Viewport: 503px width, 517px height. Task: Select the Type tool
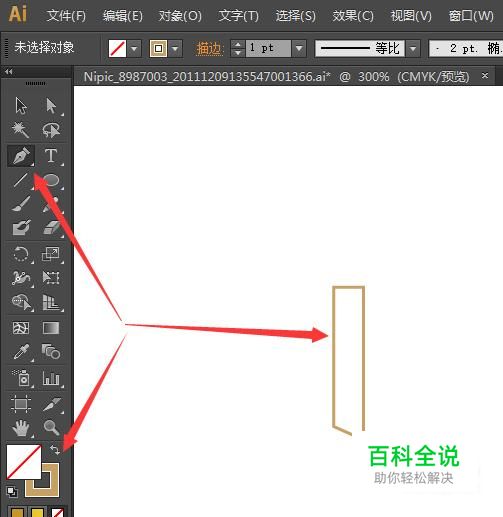click(x=51, y=156)
